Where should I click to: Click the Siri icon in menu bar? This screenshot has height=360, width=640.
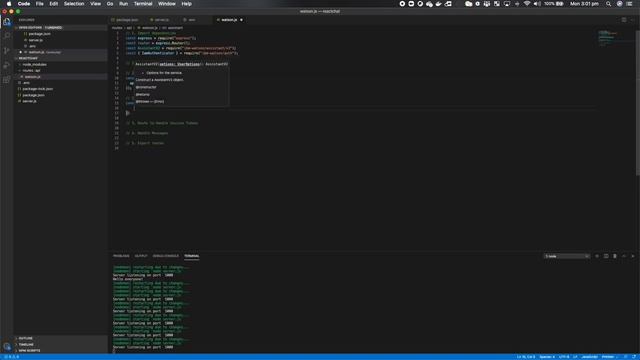tap(619, 4)
